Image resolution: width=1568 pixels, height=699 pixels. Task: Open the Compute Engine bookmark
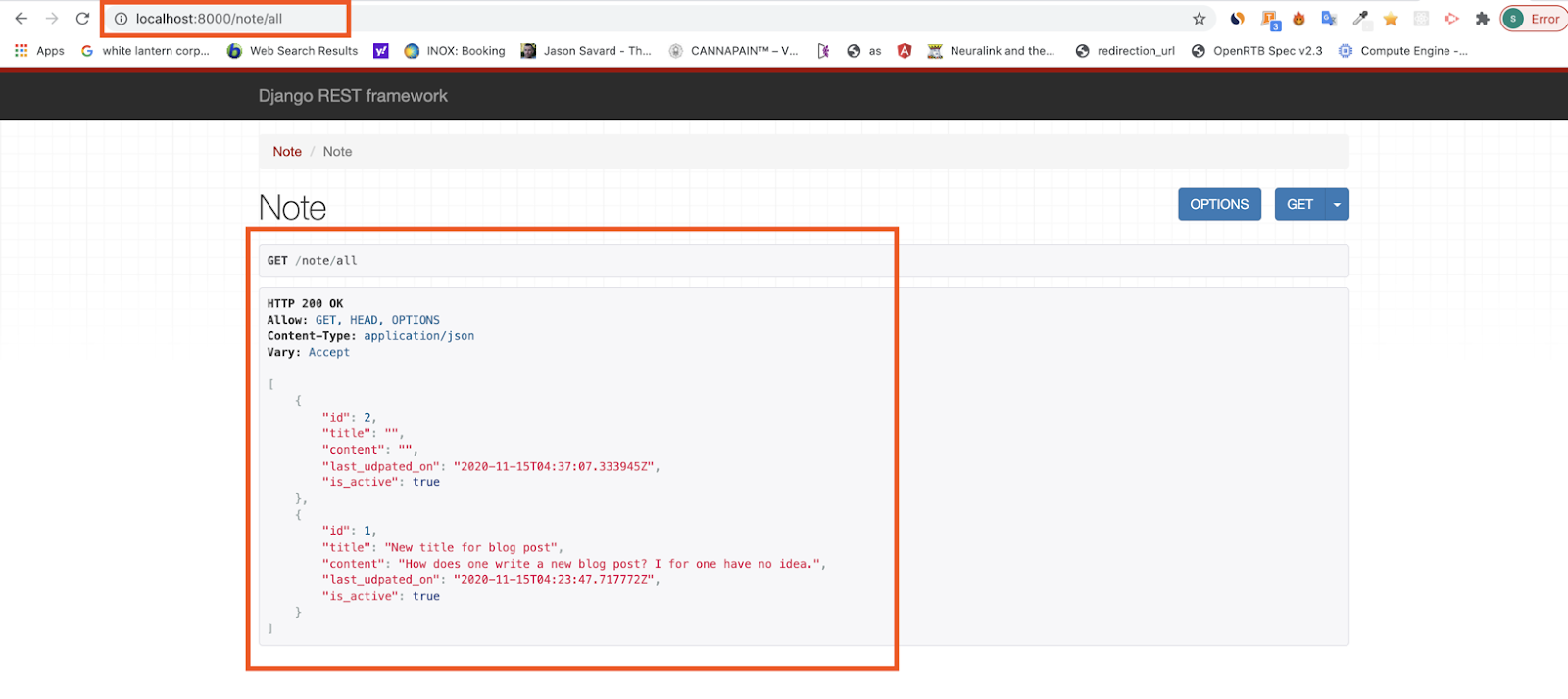(1403, 51)
